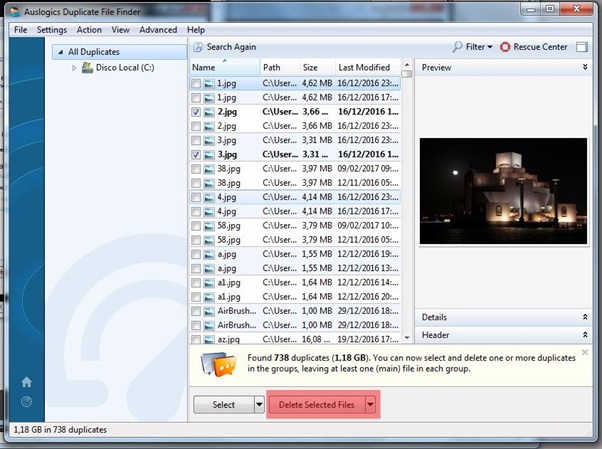Image resolution: width=602 pixels, height=449 pixels.
Task: Sort by the Name column header
Action: 225,67
